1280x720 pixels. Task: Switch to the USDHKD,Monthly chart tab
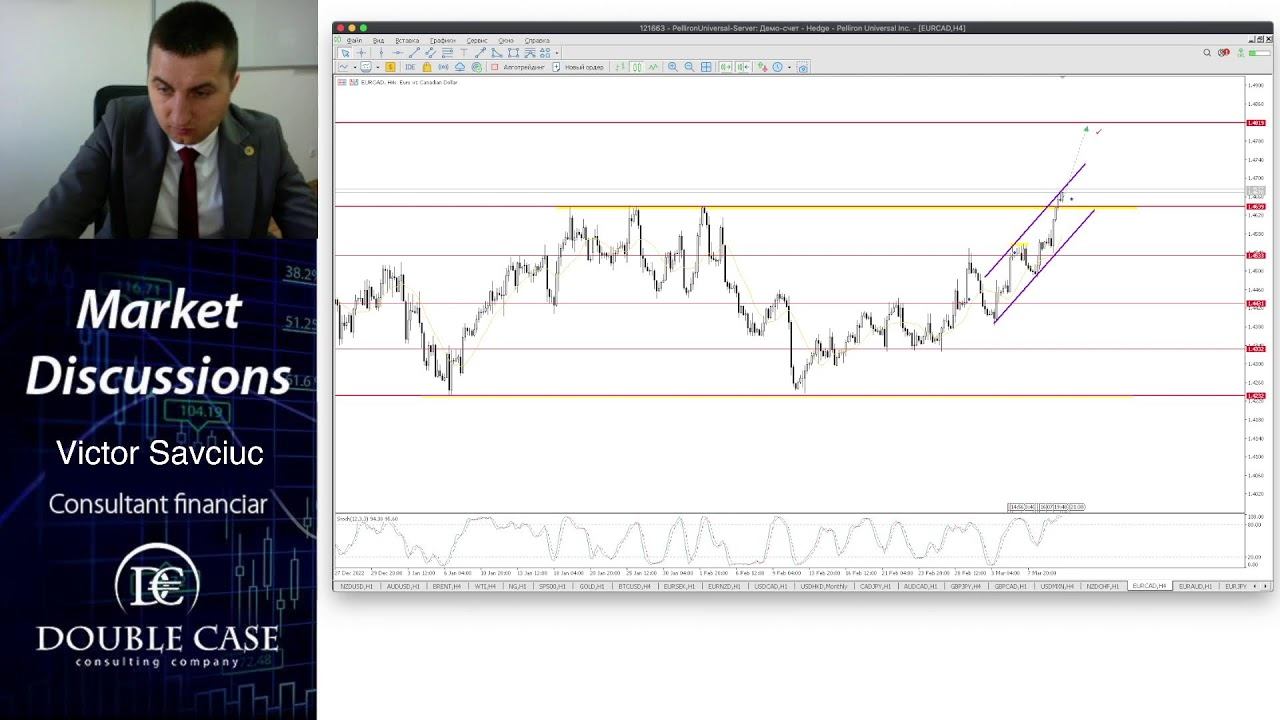824,586
